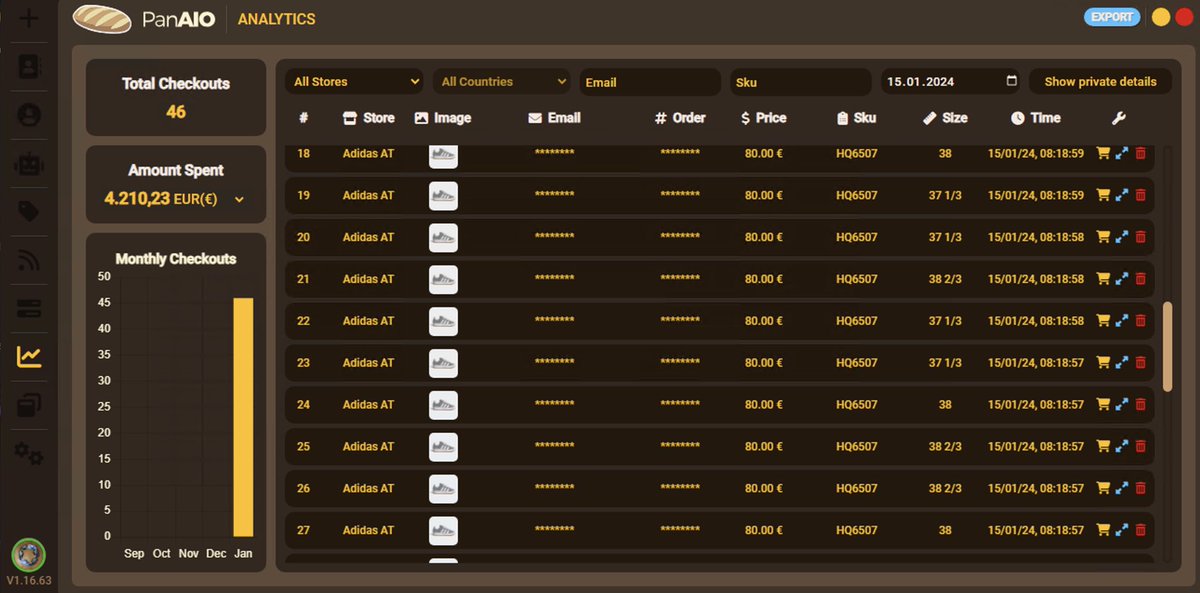Screen dimensions: 1200x593
Task: Open the bot icon in the sidebar
Action: 28,163
